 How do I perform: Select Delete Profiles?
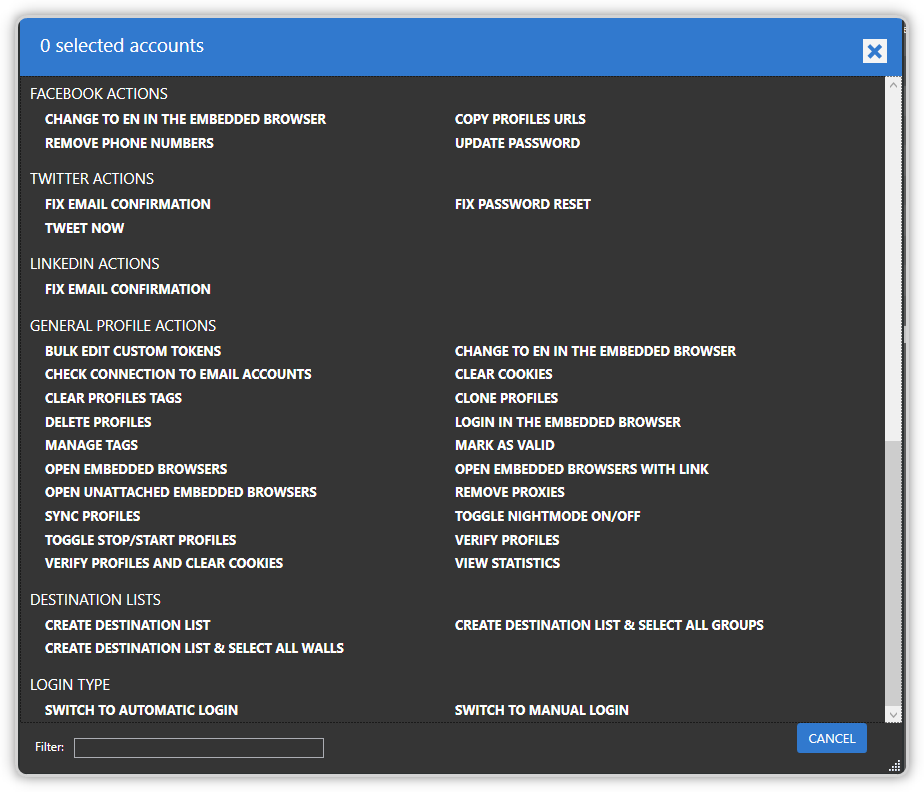[98, 422]
